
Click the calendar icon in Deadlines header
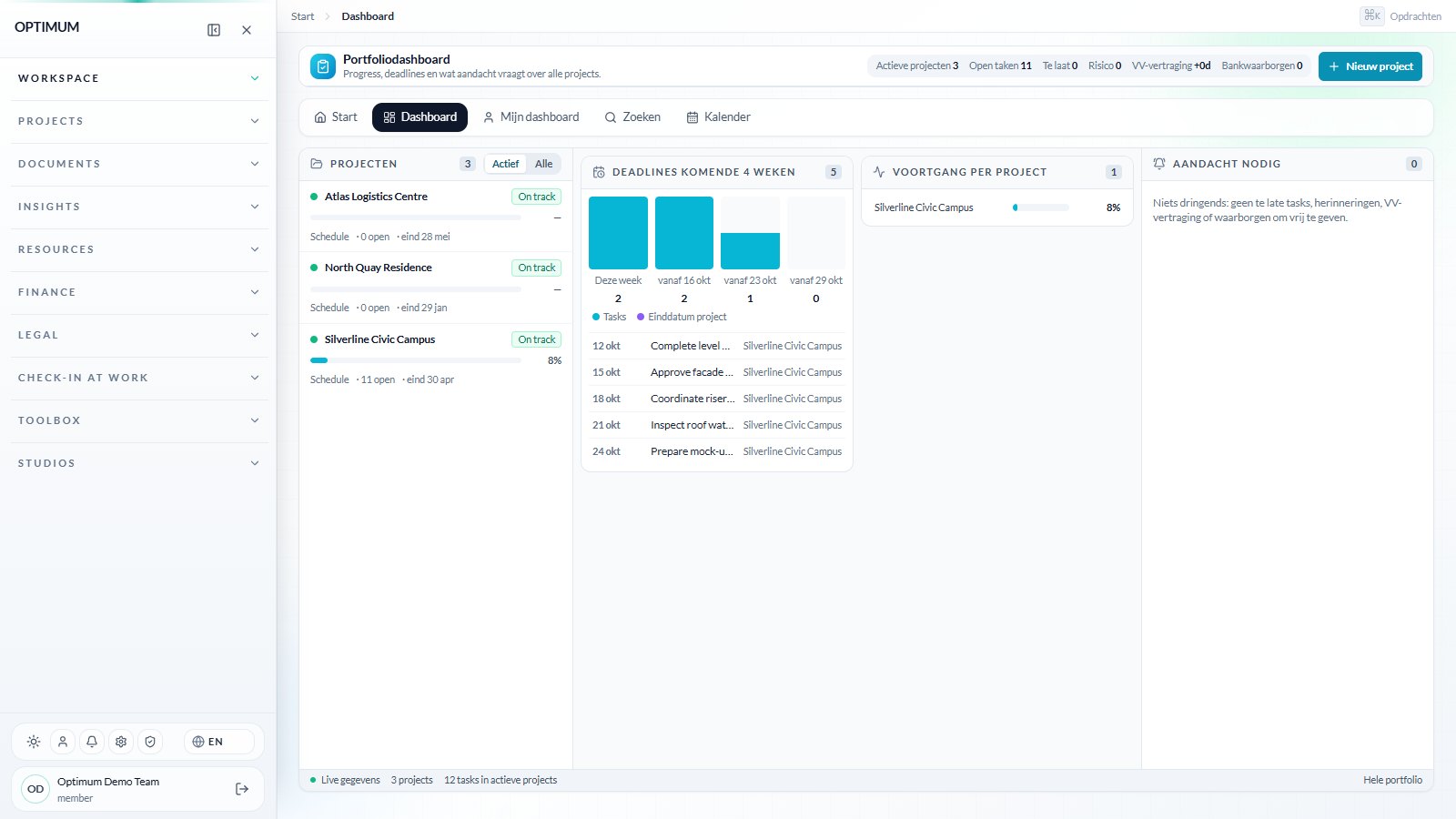point(599,172)
